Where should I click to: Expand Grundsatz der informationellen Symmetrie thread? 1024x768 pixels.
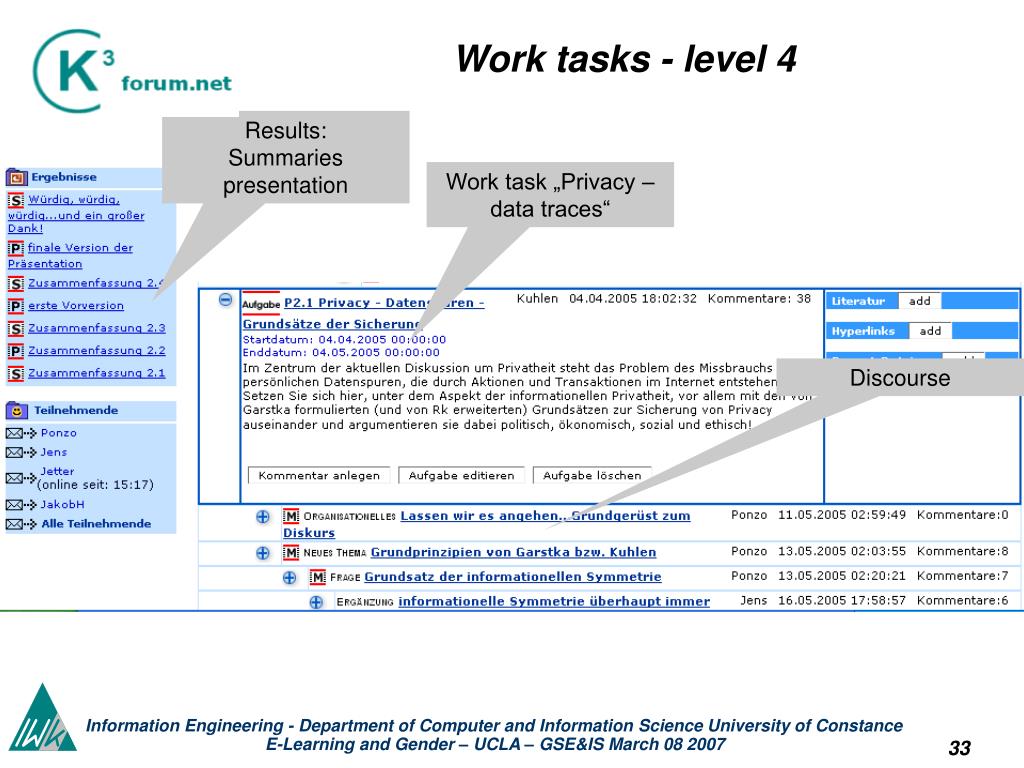pyautogui.click(x=289, y=578)
